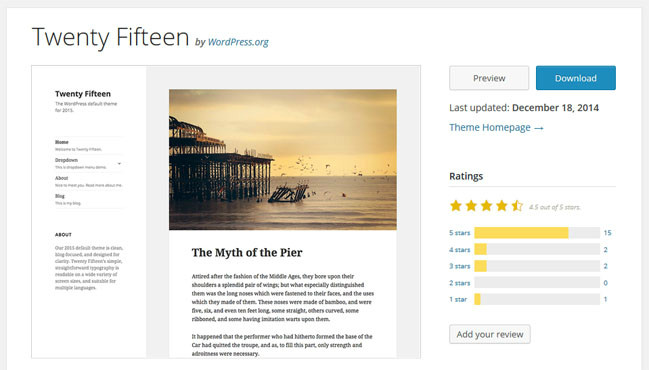Click the first rating star icon
The width and height of the screenshot is (649, 370).
click(x=456, y=206)
